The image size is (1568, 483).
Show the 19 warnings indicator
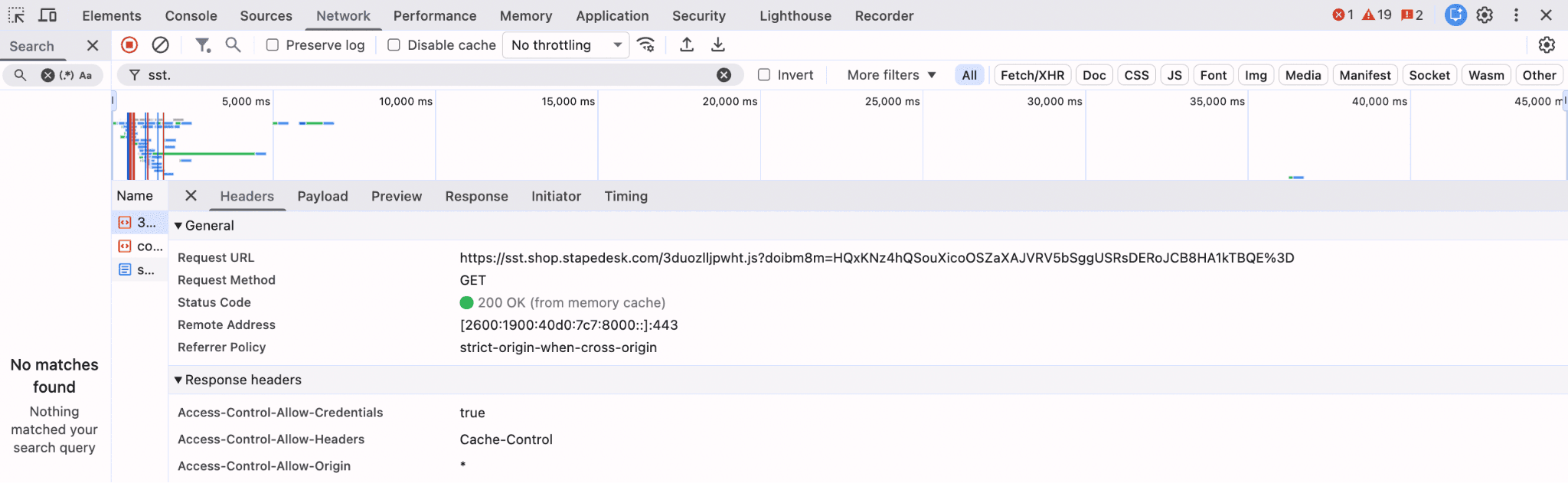pyautogui.click(x=1377, y=15)
